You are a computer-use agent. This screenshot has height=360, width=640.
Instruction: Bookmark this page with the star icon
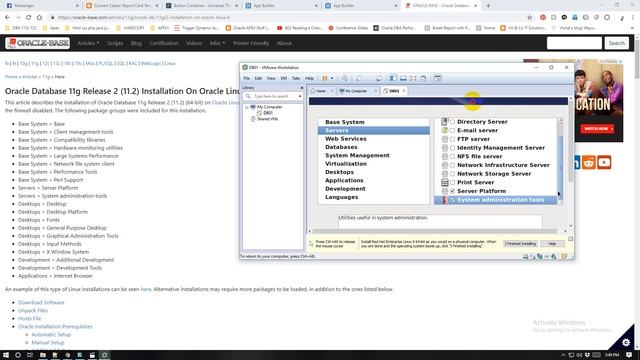[530, 17]
